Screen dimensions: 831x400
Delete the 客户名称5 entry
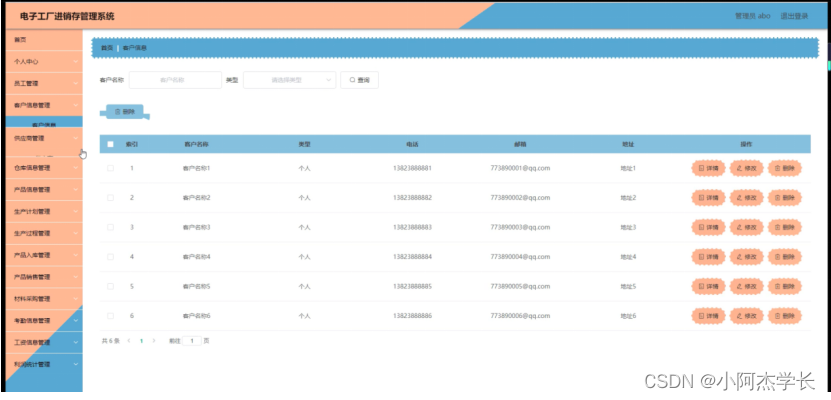tap(784, 287)
